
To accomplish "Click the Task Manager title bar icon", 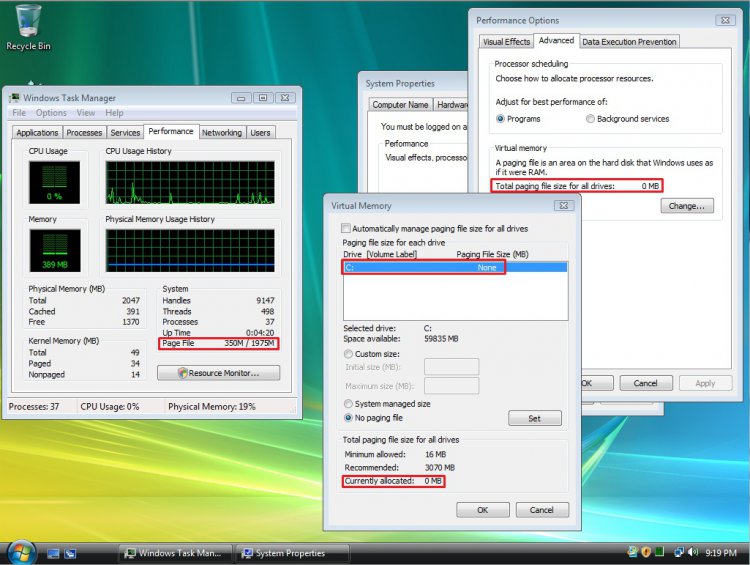I will point(14,98).
